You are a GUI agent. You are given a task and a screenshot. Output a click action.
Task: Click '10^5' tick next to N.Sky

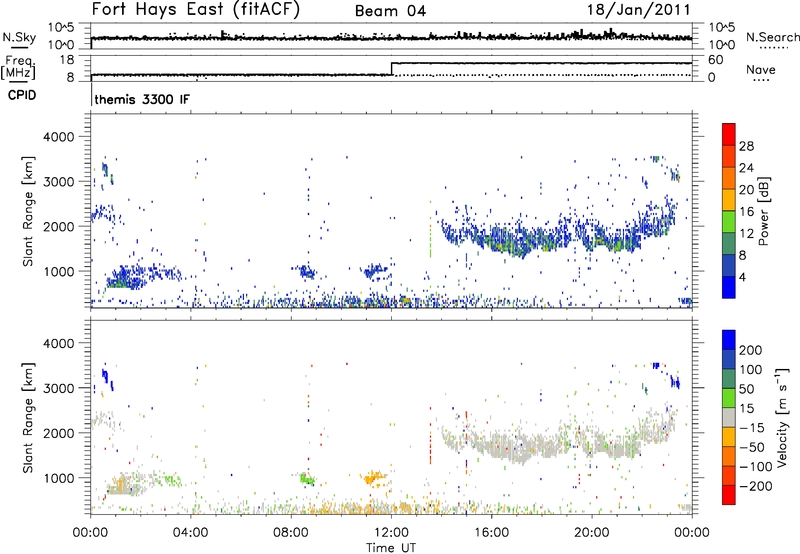61,28
